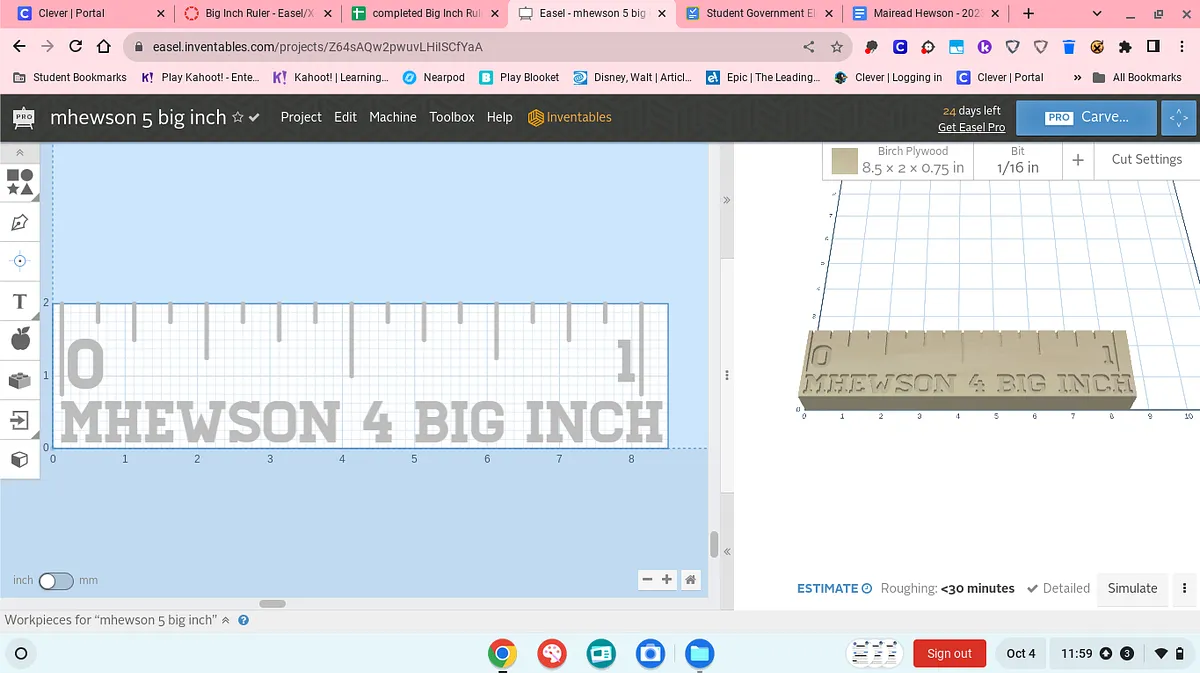Open the Machine menu

(x=392, y=117)
